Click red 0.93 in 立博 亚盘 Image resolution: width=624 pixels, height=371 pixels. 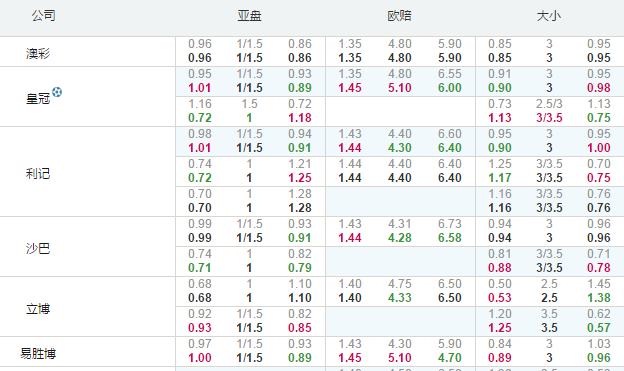tap(200, 328)
